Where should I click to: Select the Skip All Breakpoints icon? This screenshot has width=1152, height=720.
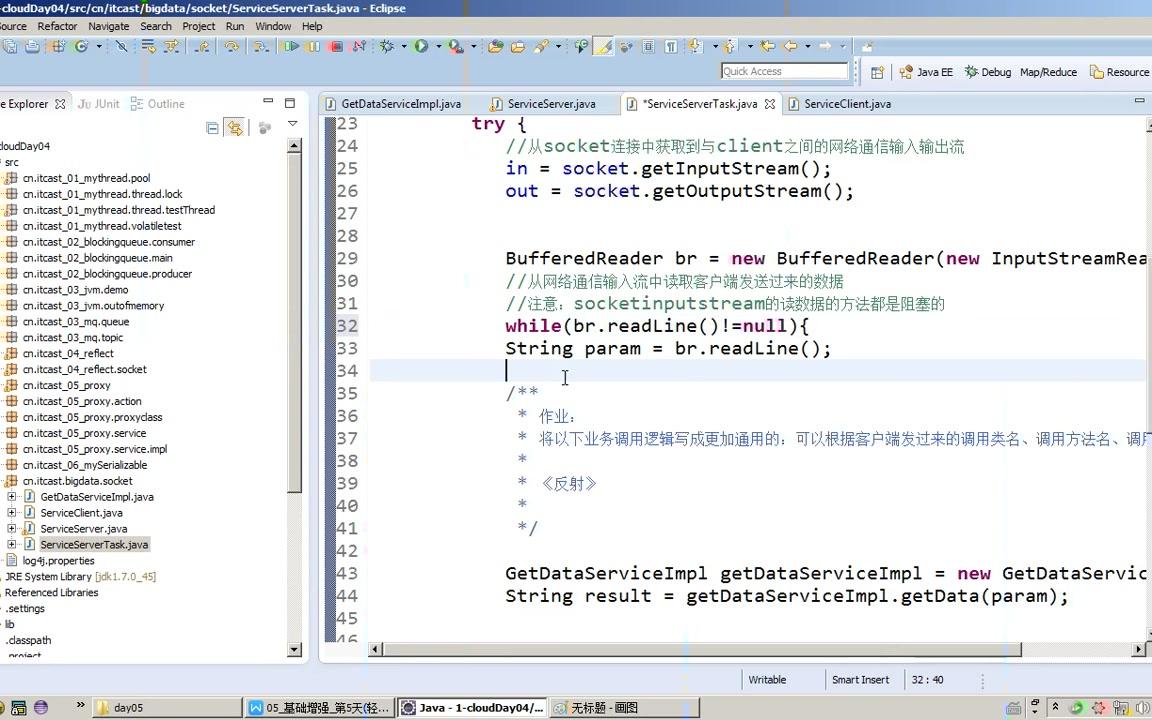click(x=121, y=47)
